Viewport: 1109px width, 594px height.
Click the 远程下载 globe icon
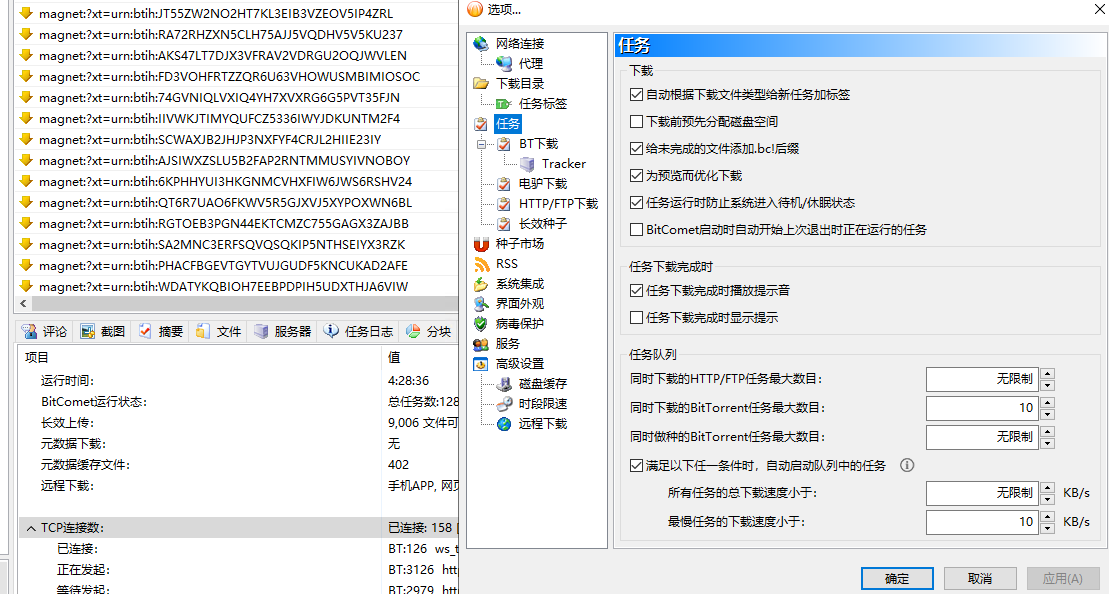[x=504, y=424]
